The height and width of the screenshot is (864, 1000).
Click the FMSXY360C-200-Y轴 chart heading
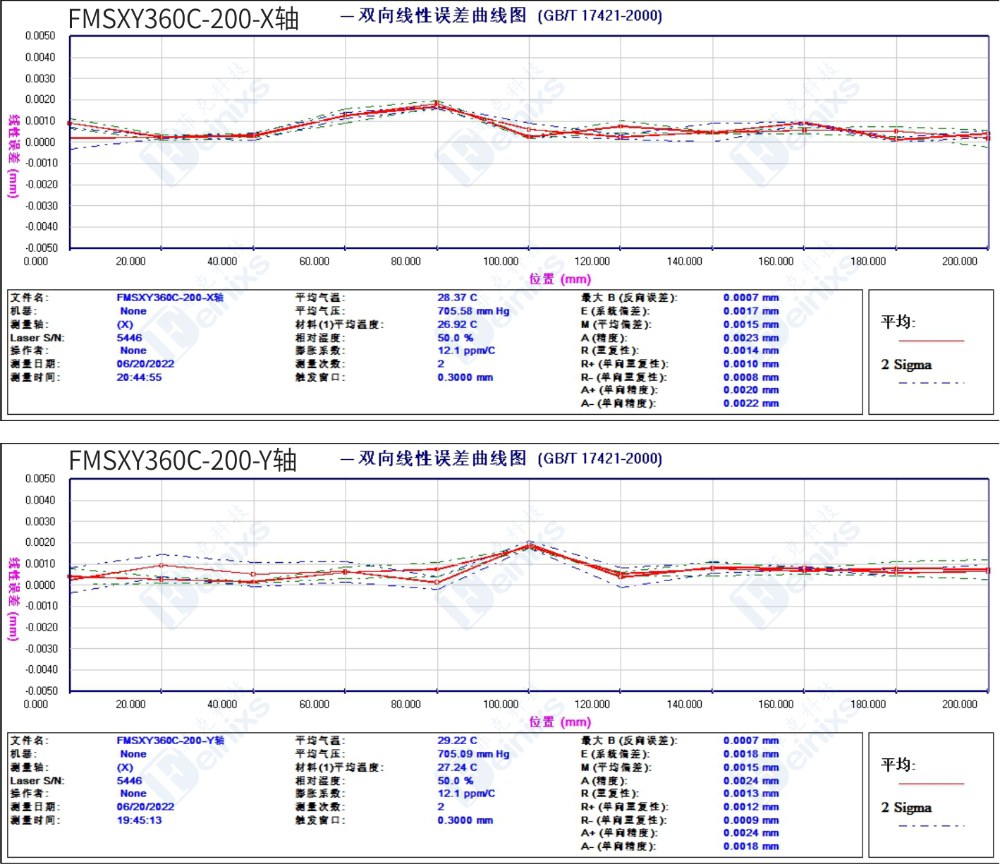point(183,460)
